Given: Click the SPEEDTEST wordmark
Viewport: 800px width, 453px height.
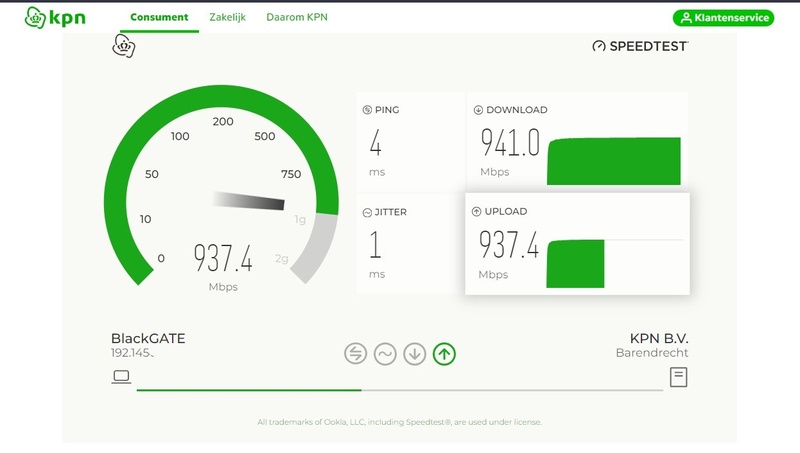Looking at the screenshot, I should (648, 46).
